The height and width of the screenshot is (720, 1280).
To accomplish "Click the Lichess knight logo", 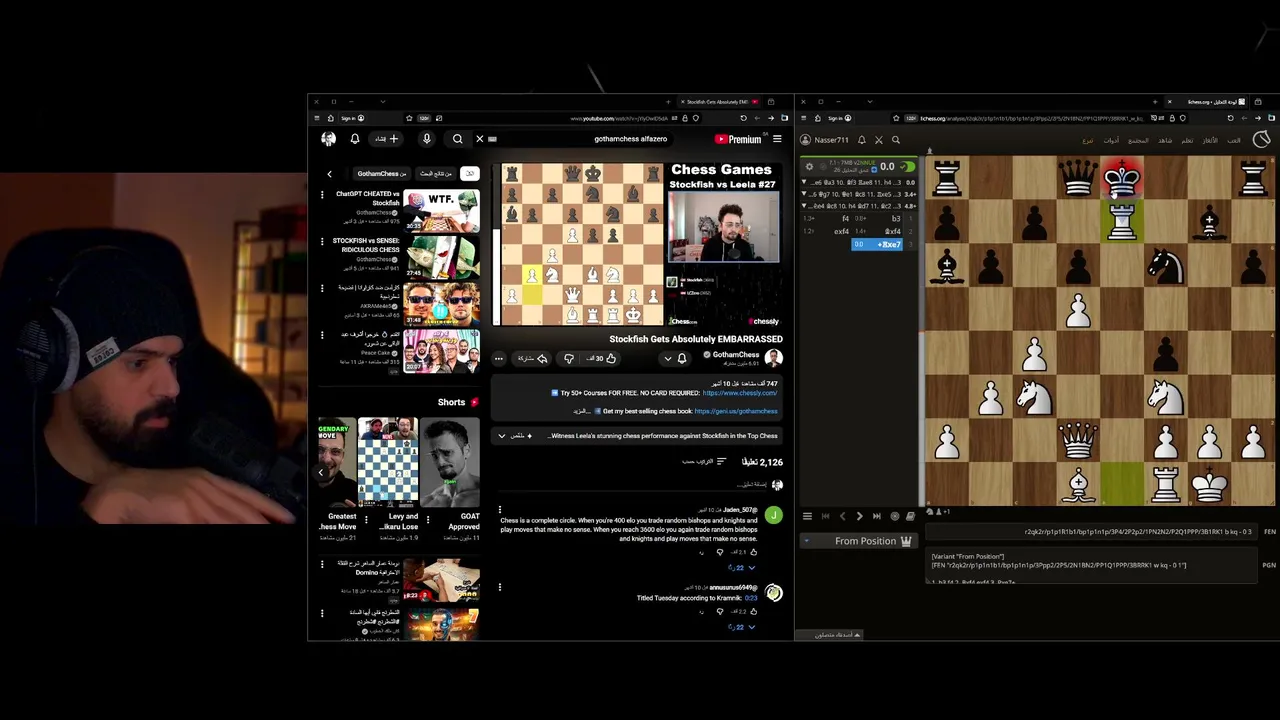I will coord(1261,140).
